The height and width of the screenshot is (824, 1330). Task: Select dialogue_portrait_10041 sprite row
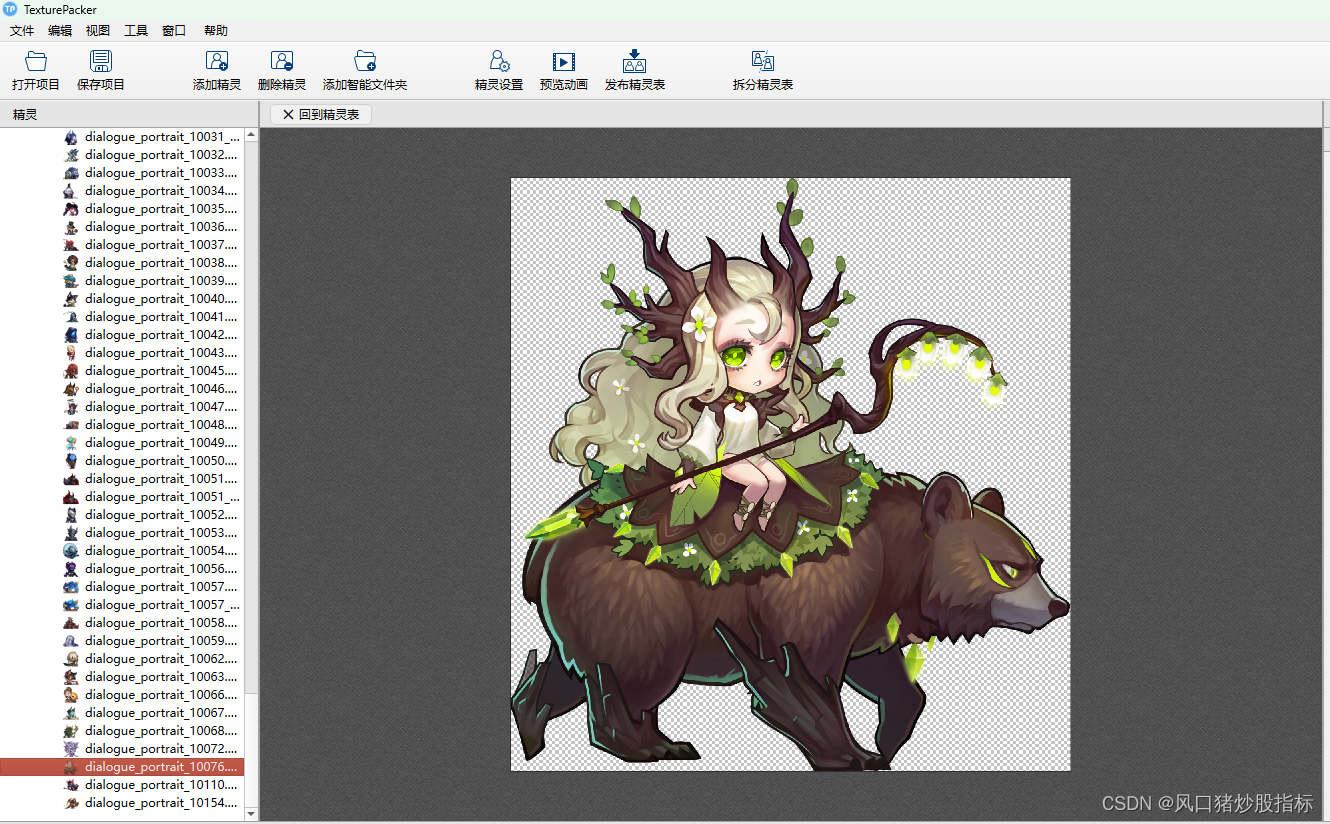pyautogui.click(x=122, y=317)
